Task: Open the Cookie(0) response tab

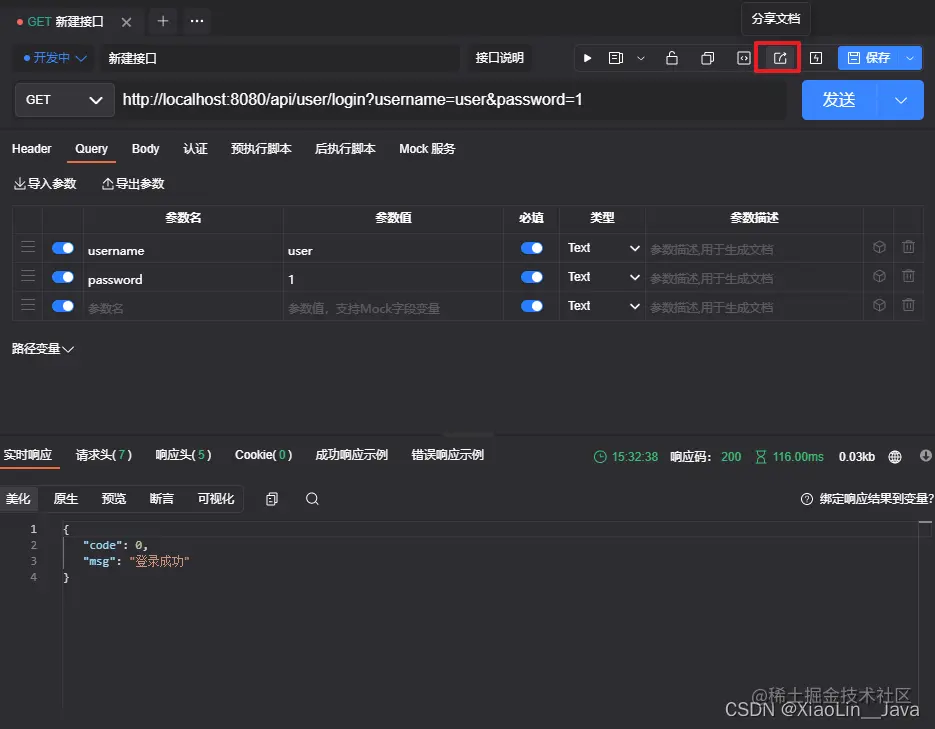Action: click(x=264, y=455)
